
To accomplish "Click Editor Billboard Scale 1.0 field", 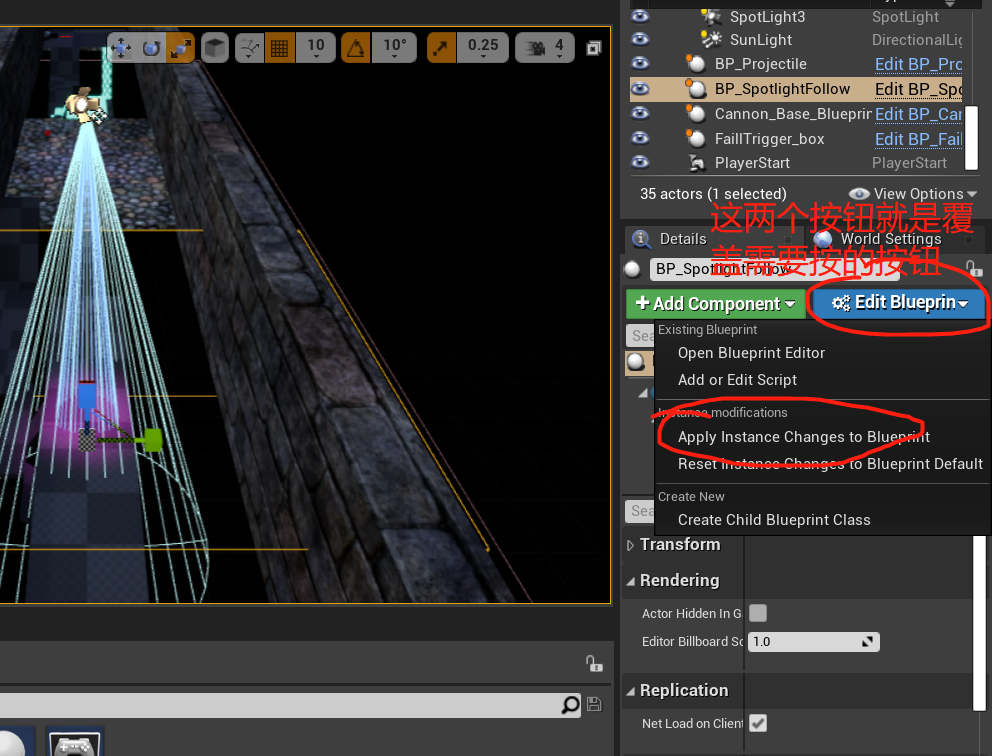I will point(813,641).
